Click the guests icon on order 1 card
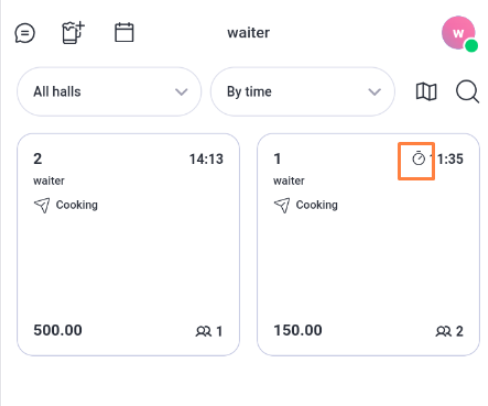The height and width of the screenshot is (406, 488). coord(443,331)
